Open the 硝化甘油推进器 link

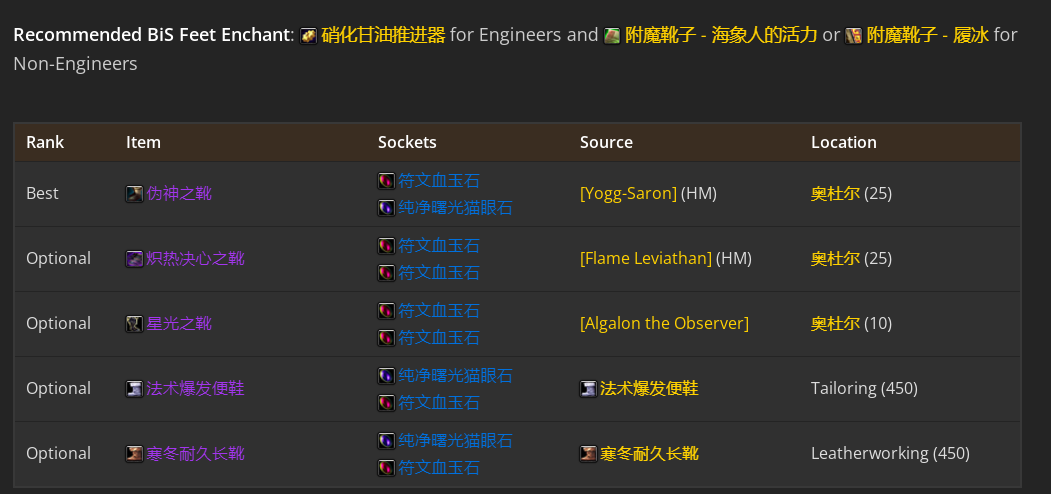pos(383,35)
